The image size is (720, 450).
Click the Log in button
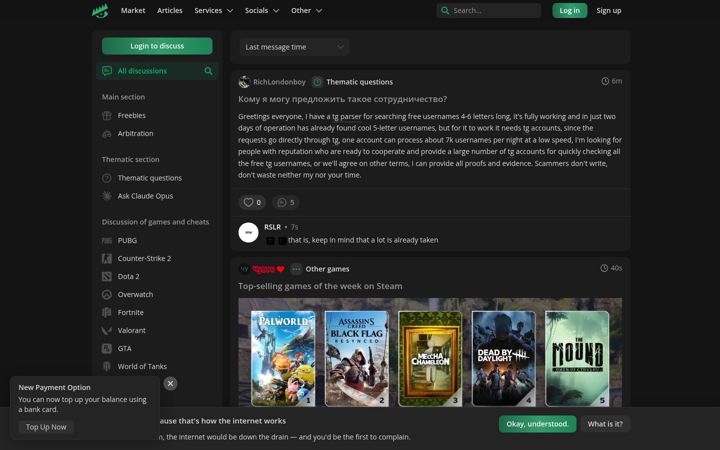[569, 11]
